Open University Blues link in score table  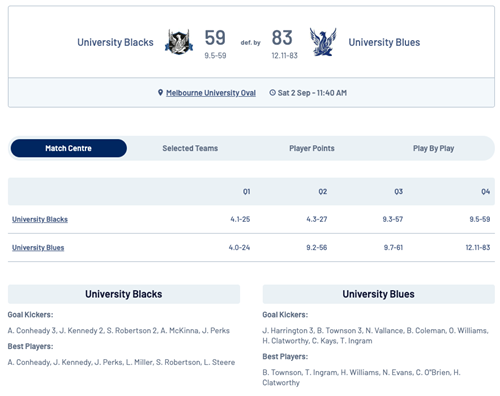coord(38,248)
